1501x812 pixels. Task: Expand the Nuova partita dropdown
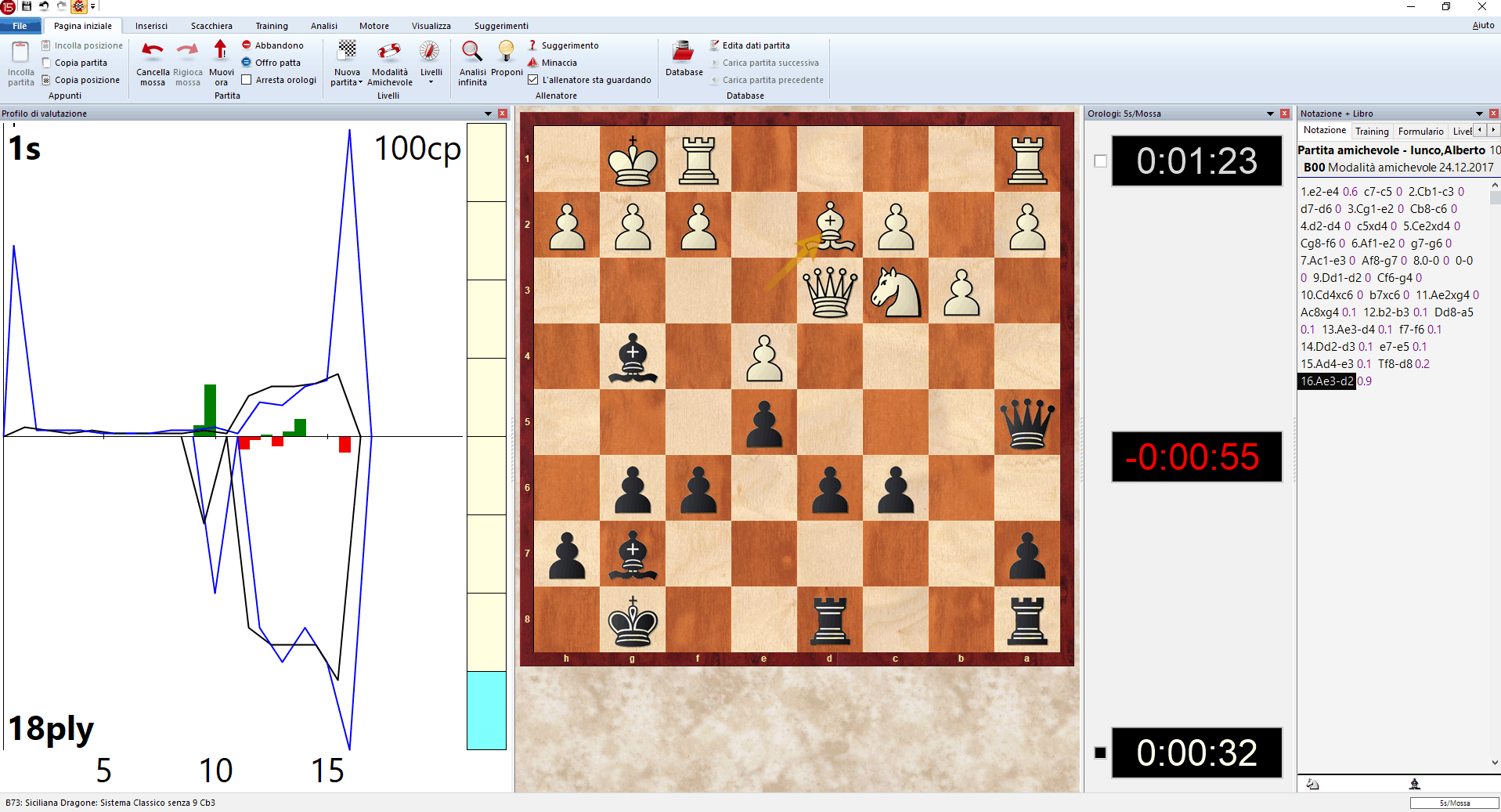click(347, 82)
